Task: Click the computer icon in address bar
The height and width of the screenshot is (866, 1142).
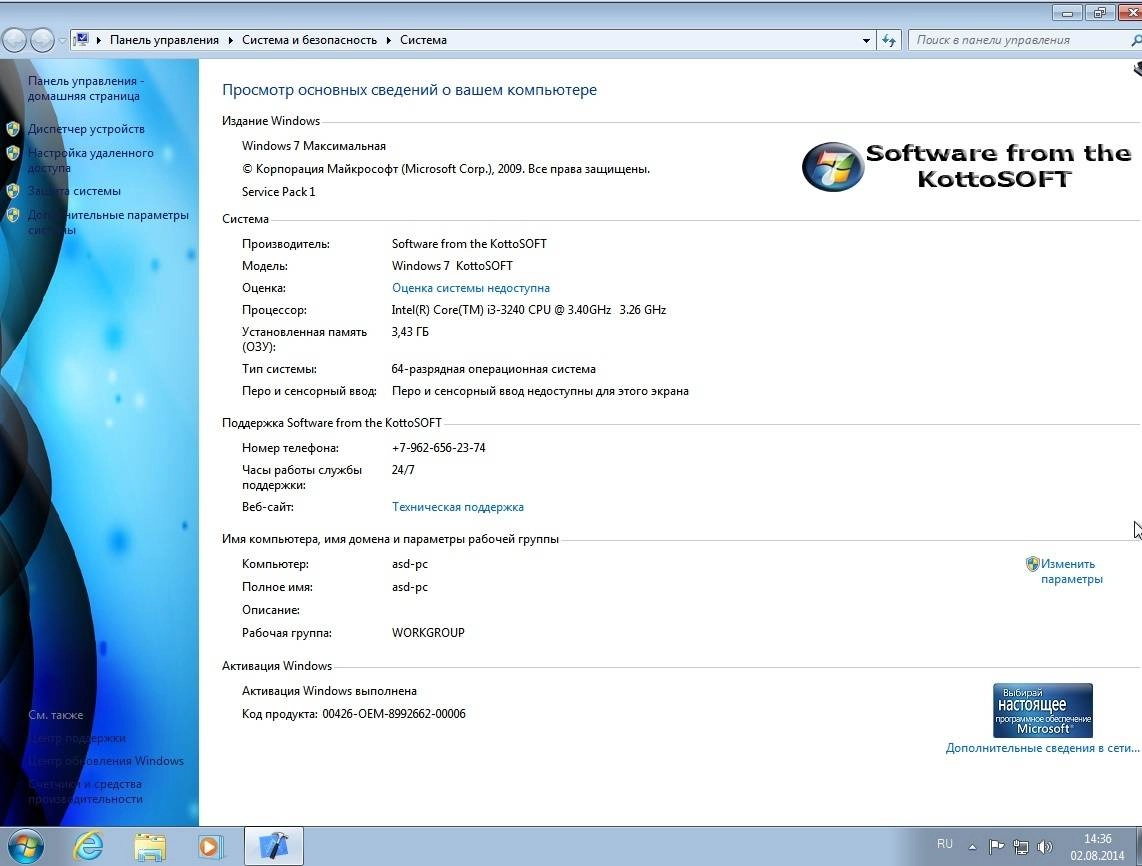Action: (81, 39)
